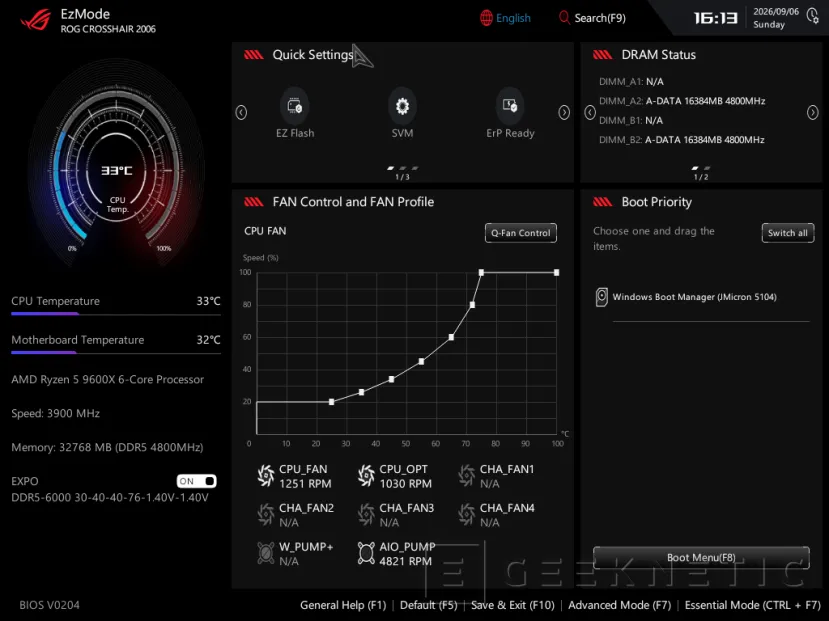The height and width of the screenshot is (621, 829).
Task: Switch to Advanced Mode (F7)
Action: coord(620,605)
